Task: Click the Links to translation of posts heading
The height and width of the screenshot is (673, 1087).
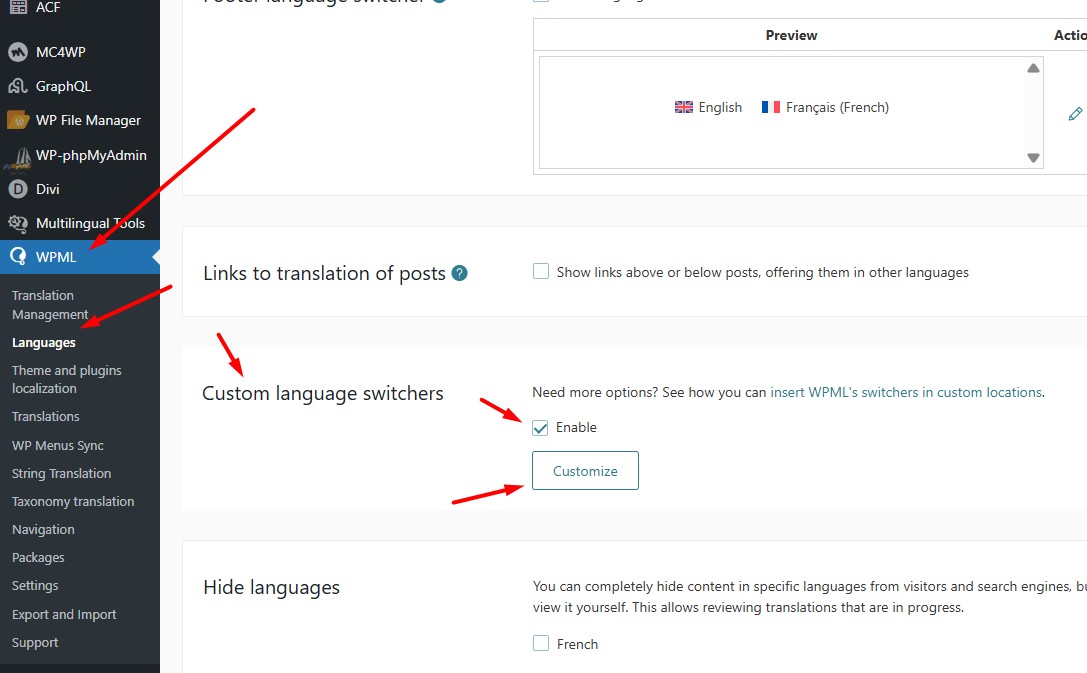Action: click(x=324, y=273)
